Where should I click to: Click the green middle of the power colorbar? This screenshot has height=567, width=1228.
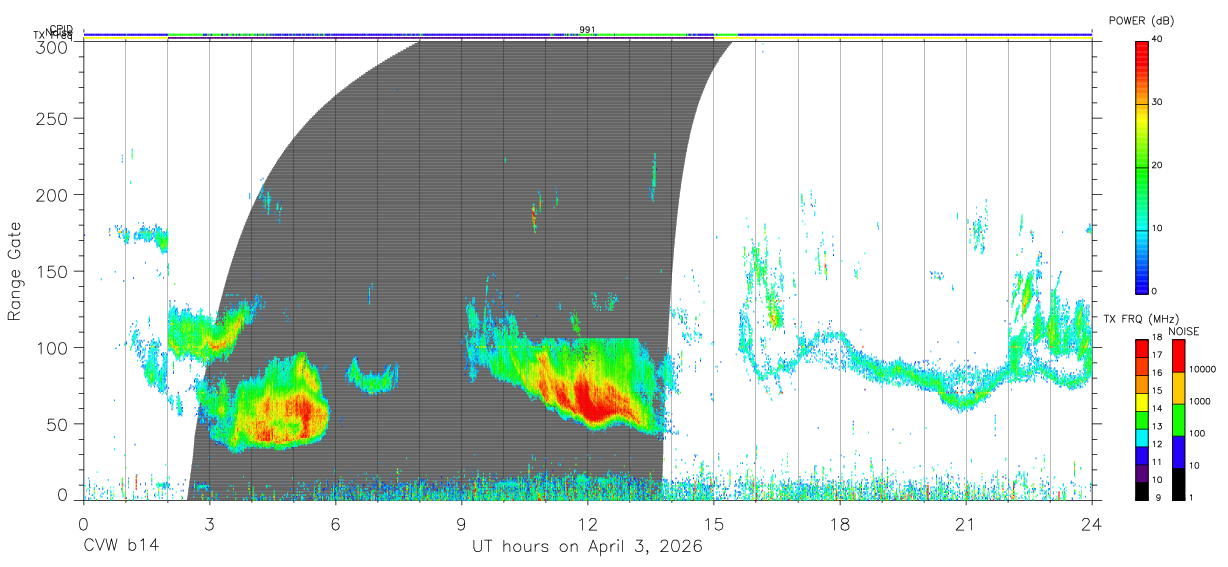tap(1142, 166)
